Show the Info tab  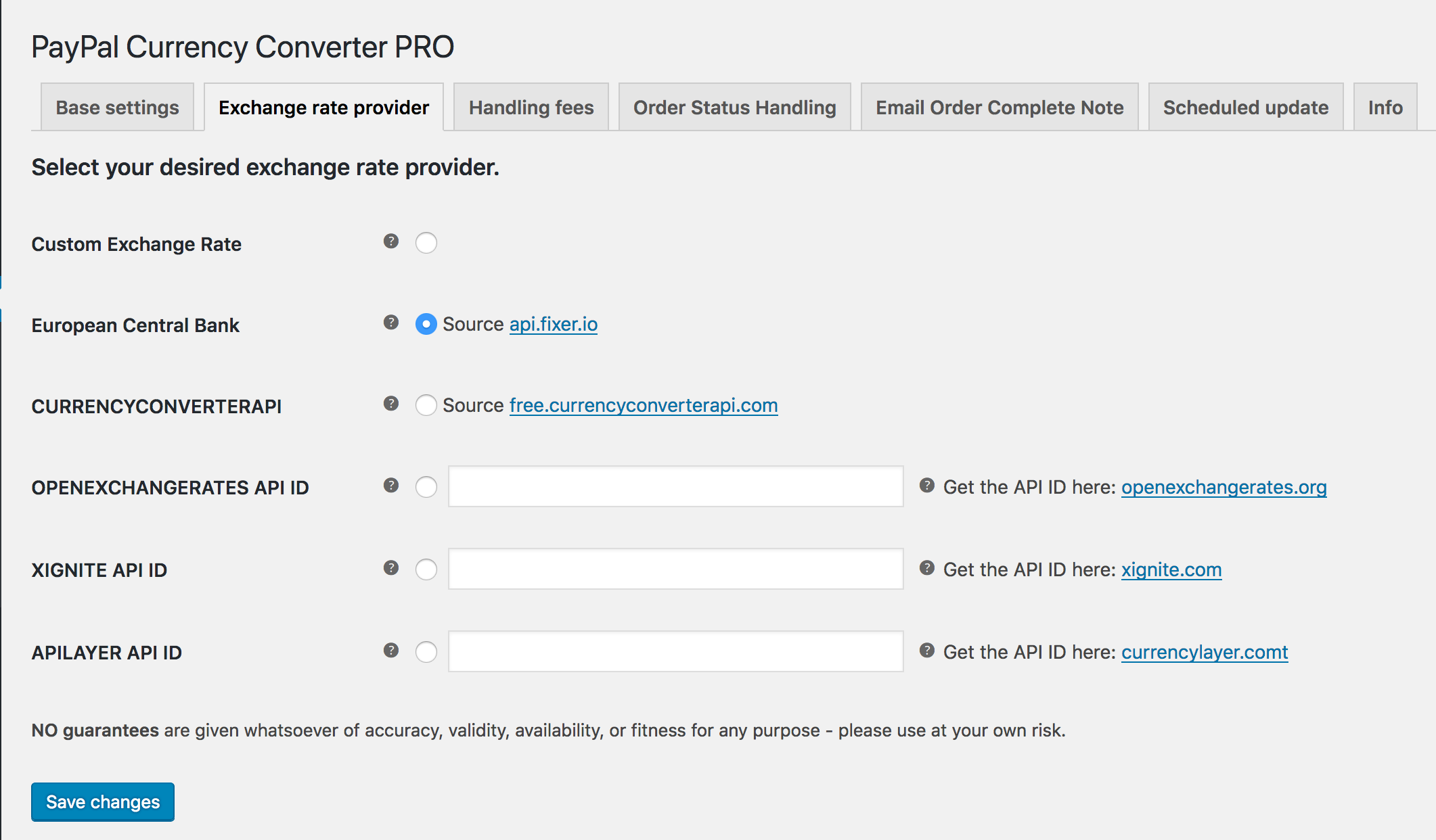pyautogui.click(x=1385, y=107)
